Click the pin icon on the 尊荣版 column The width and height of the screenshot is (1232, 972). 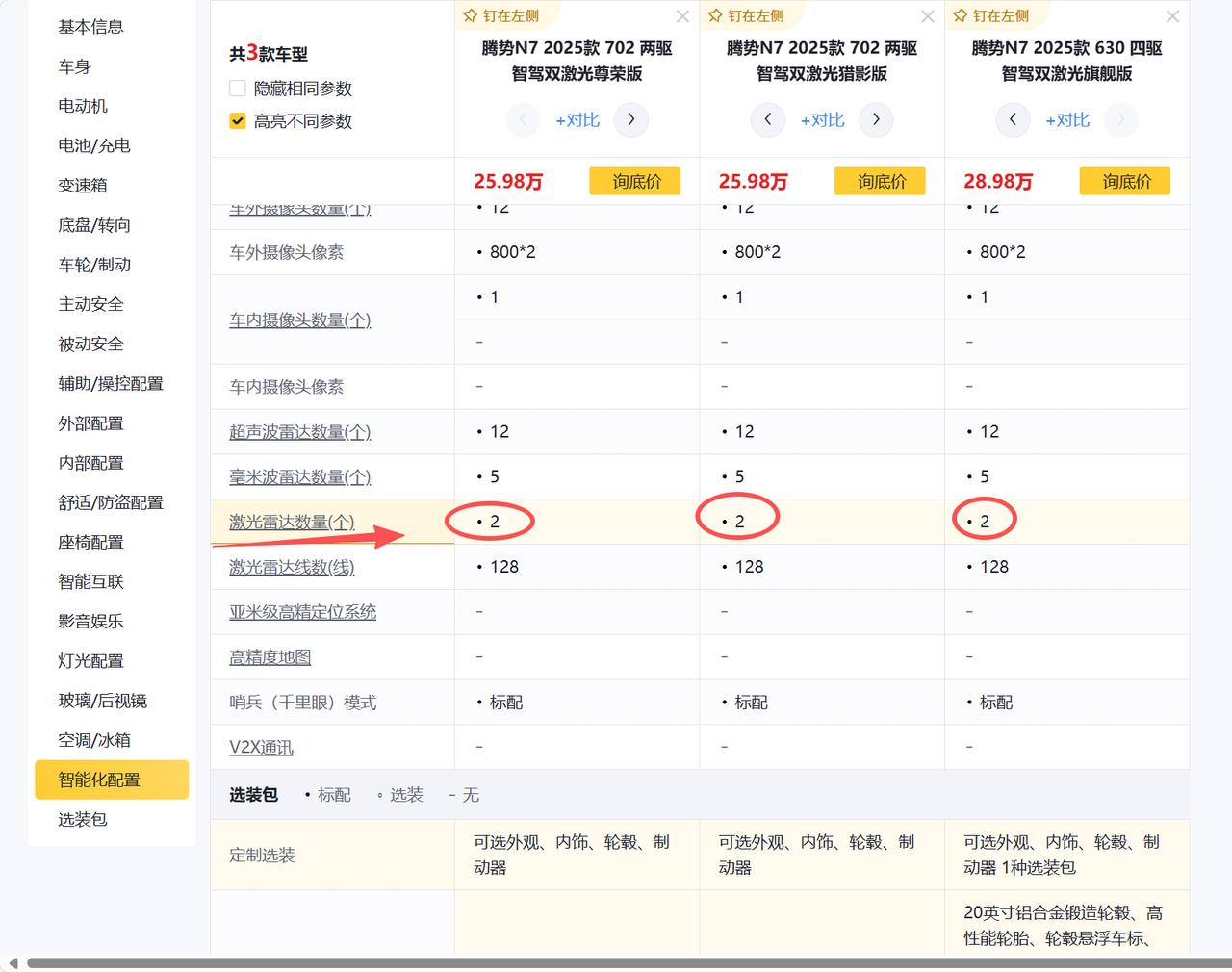471,15
